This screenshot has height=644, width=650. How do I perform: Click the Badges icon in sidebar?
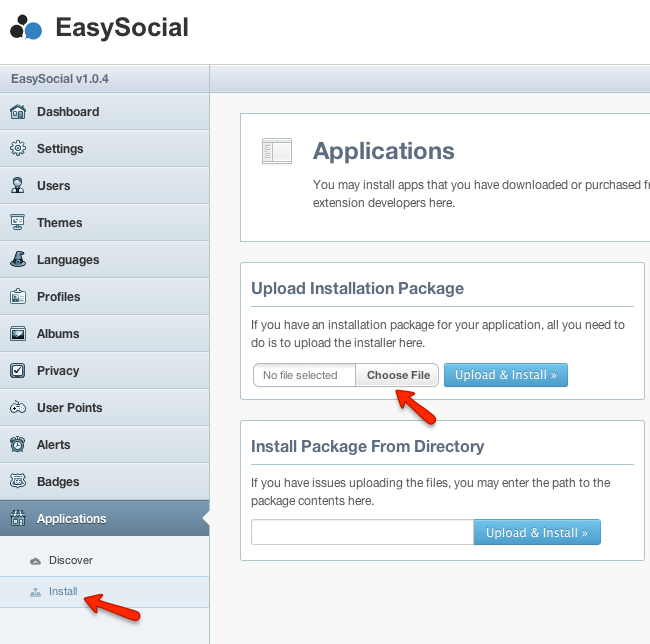click(x=18, y=482)
